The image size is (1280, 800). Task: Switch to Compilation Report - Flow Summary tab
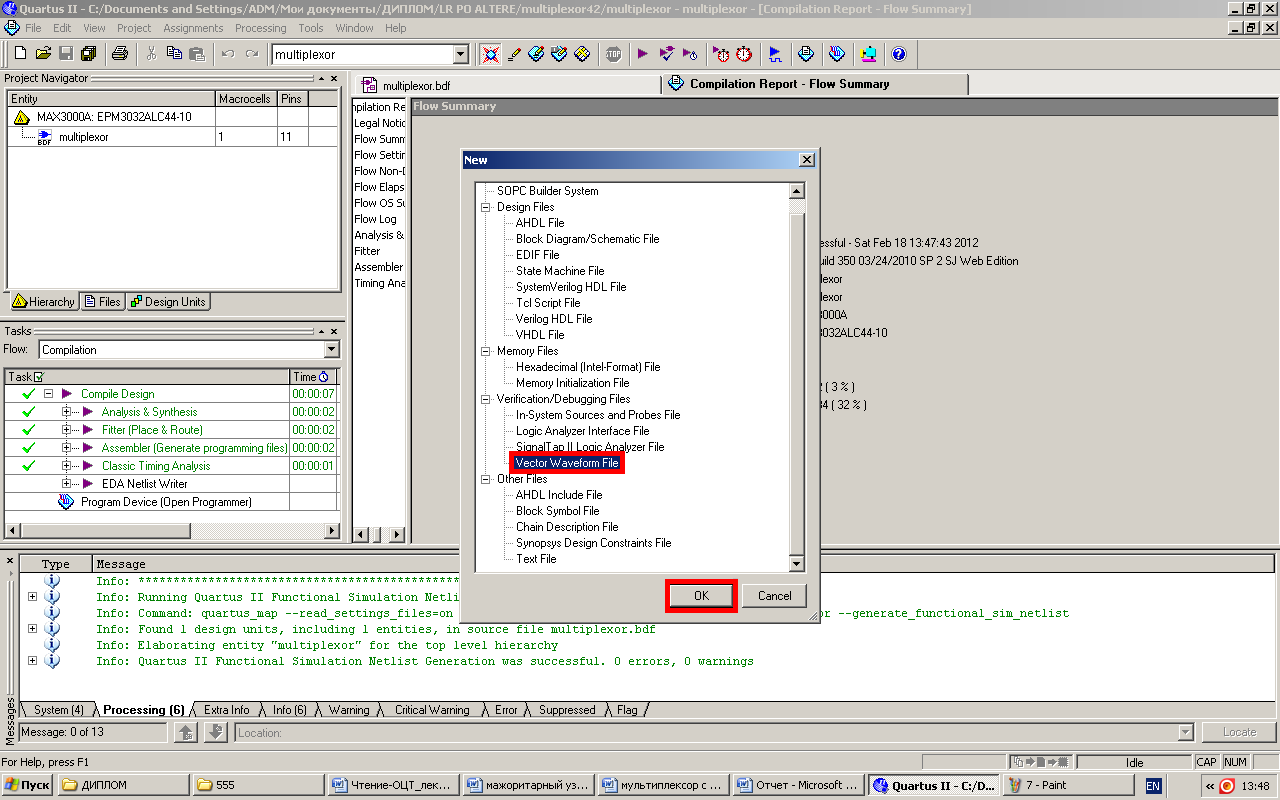point(814,84)
